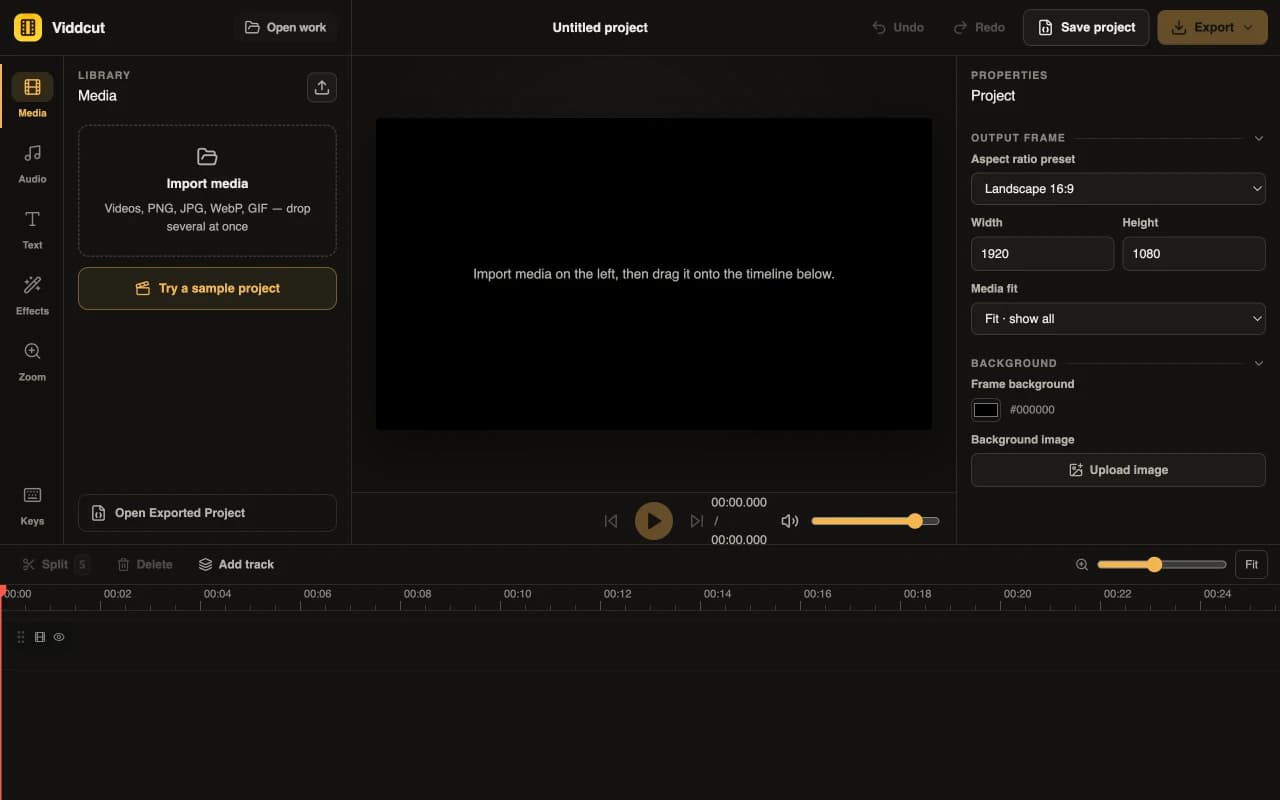Open Exported Project
Viewport: 1280px width, 800px height.
pos(207,513)
